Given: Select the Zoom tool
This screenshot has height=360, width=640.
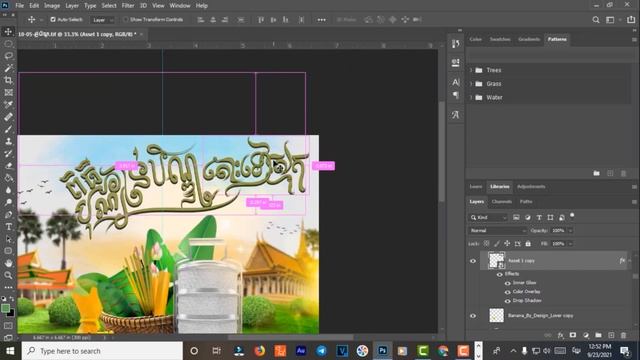Looking at the screenshot, I should [8, 276].
